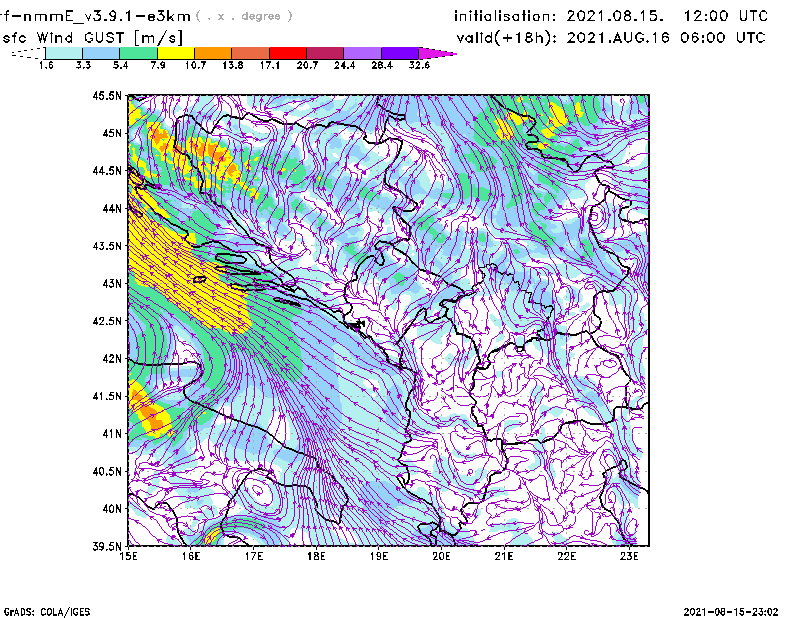Viewport: 800px width, 618px height.
Task: Click the 40N latitude label
Action: [112, 509]
